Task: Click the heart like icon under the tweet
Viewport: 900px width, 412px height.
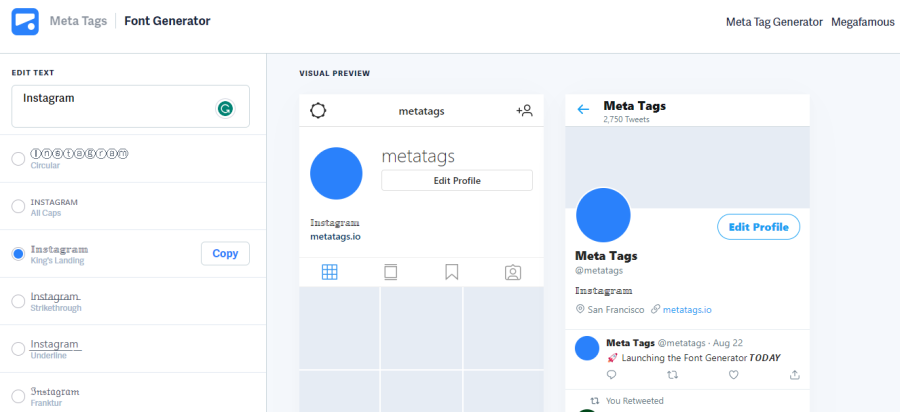Action: pyautogui.click(x=734, y=375)
